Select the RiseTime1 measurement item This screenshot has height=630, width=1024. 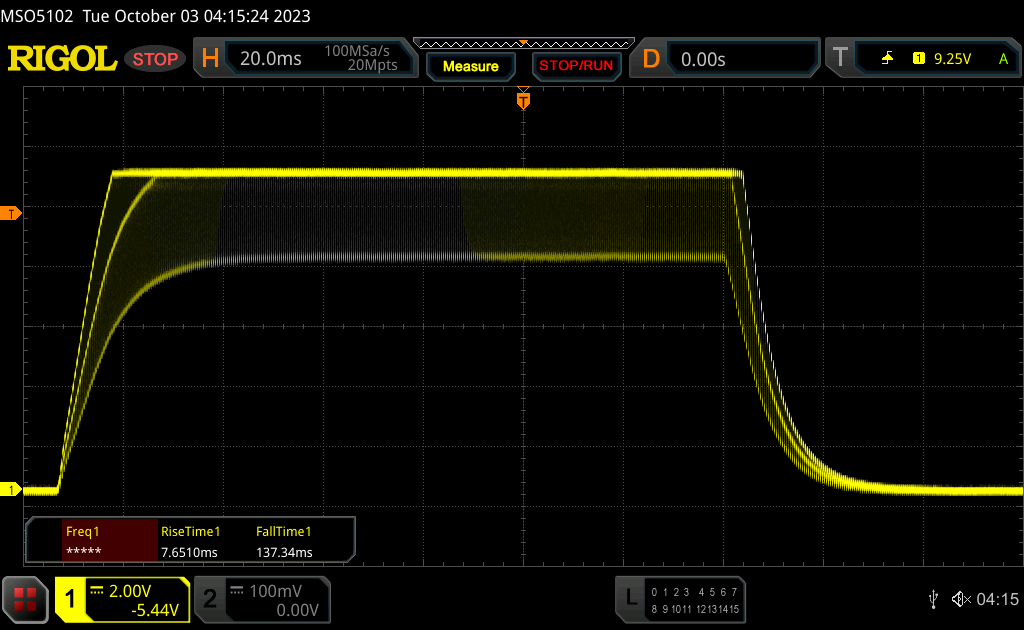coord(190,541)
